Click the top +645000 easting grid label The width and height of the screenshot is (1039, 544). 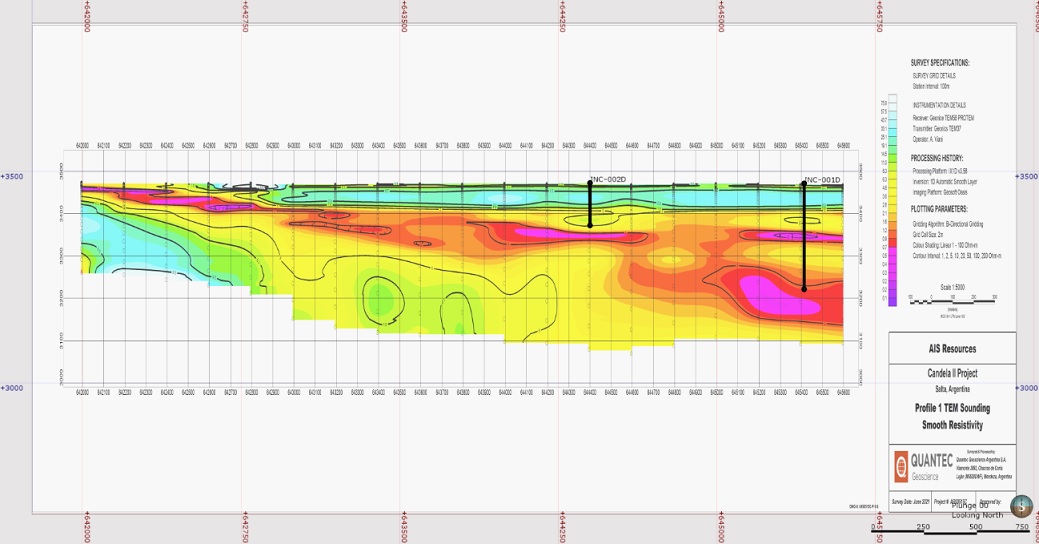point(721,17)
